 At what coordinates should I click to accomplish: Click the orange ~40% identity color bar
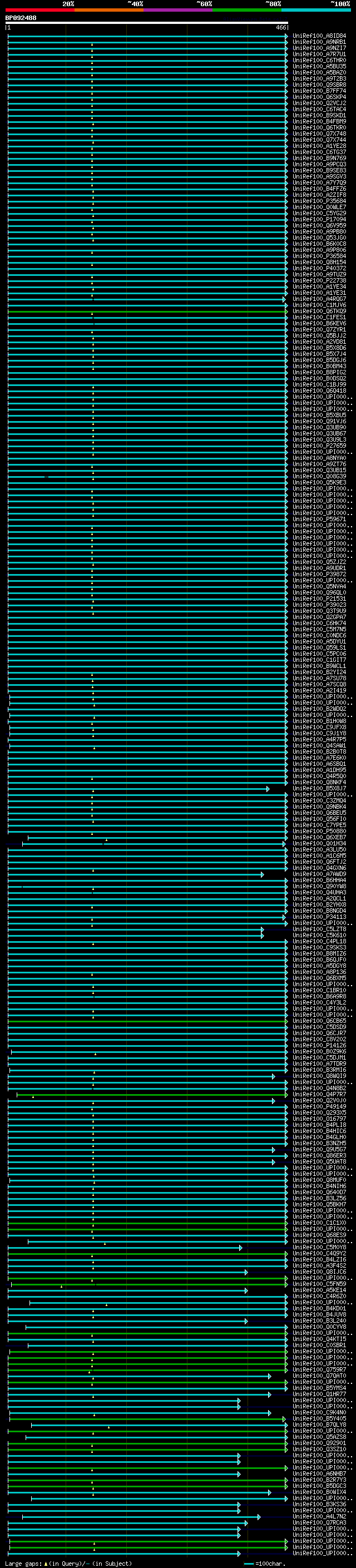click(x=109, y=10)
